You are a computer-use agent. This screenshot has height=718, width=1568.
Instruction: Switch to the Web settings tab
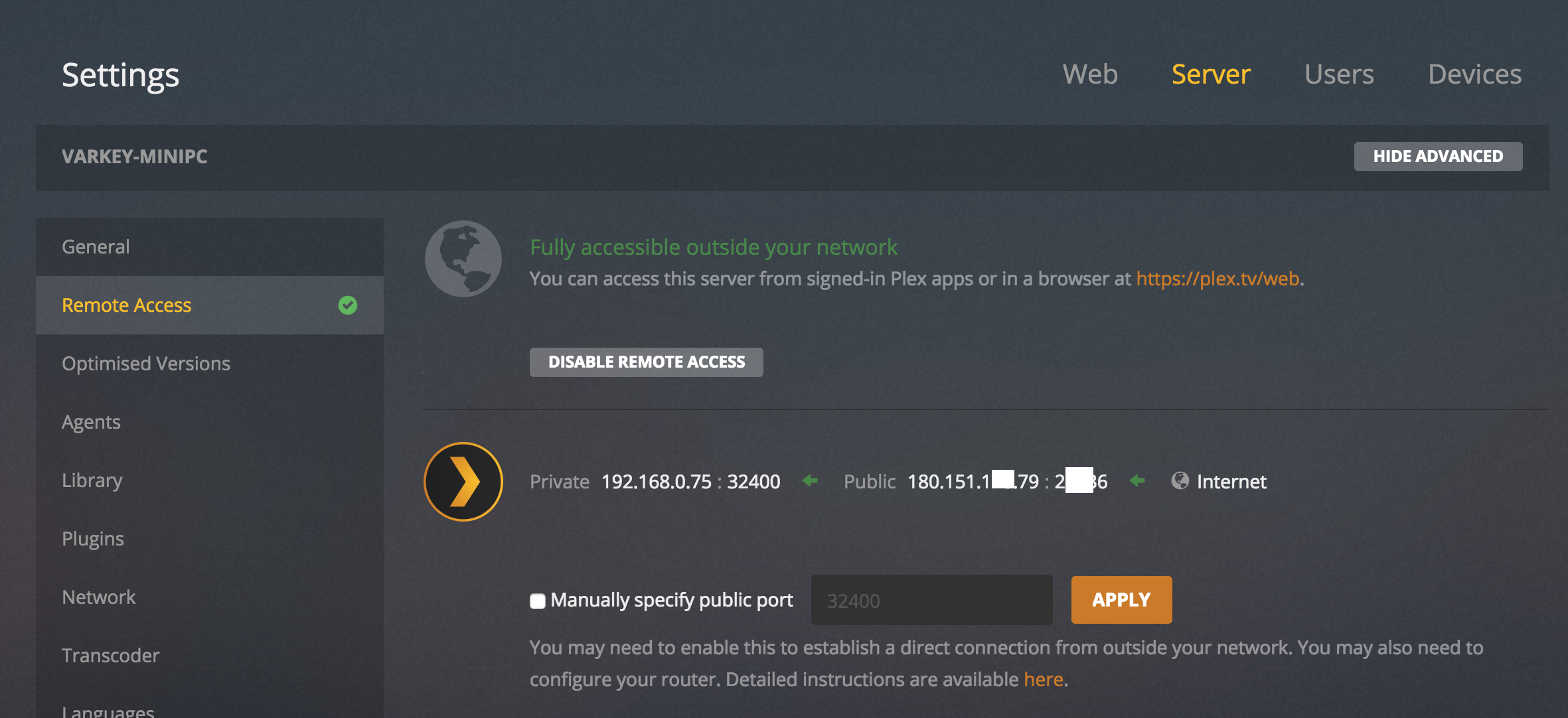click(1090, 74)
